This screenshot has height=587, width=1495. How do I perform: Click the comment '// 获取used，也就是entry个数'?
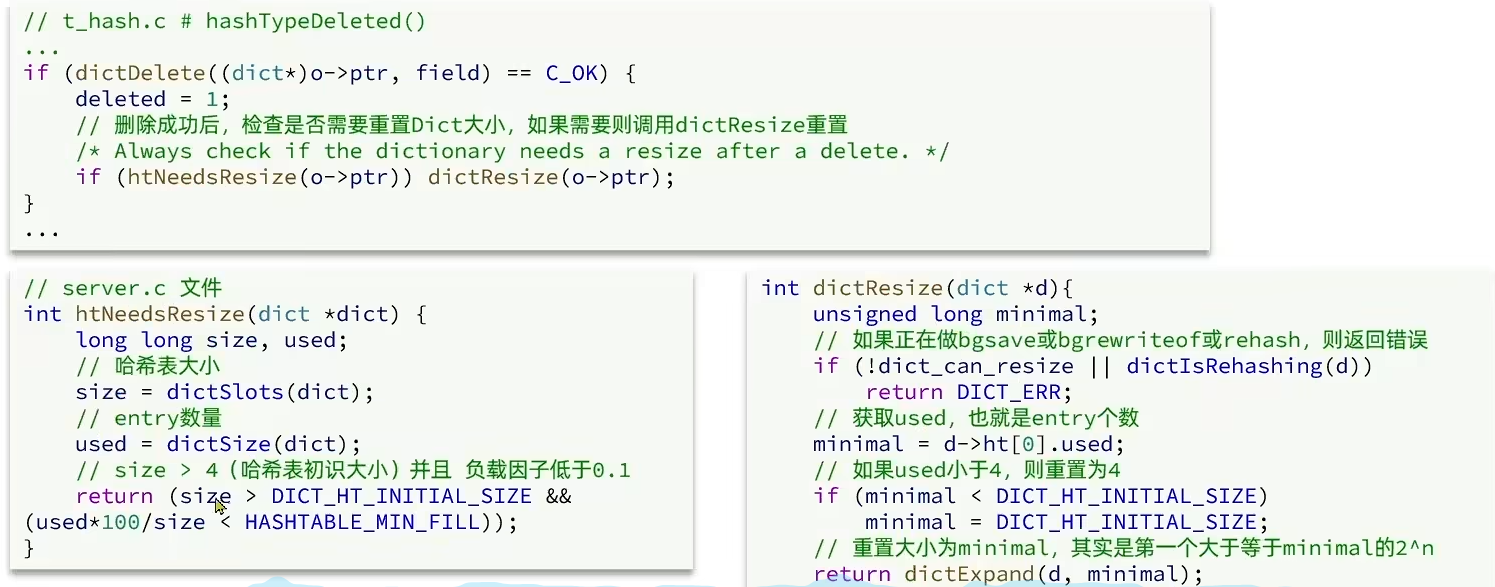click(x=976, y=418)
